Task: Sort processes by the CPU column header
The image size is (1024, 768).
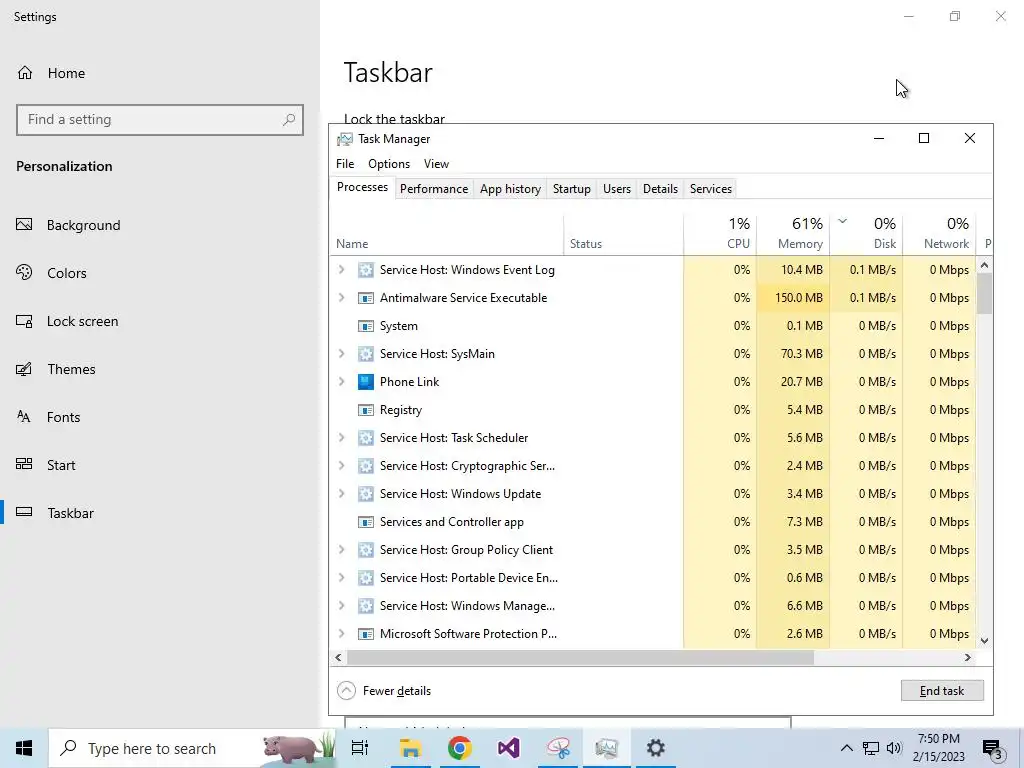Action: [x=720, y=234]
